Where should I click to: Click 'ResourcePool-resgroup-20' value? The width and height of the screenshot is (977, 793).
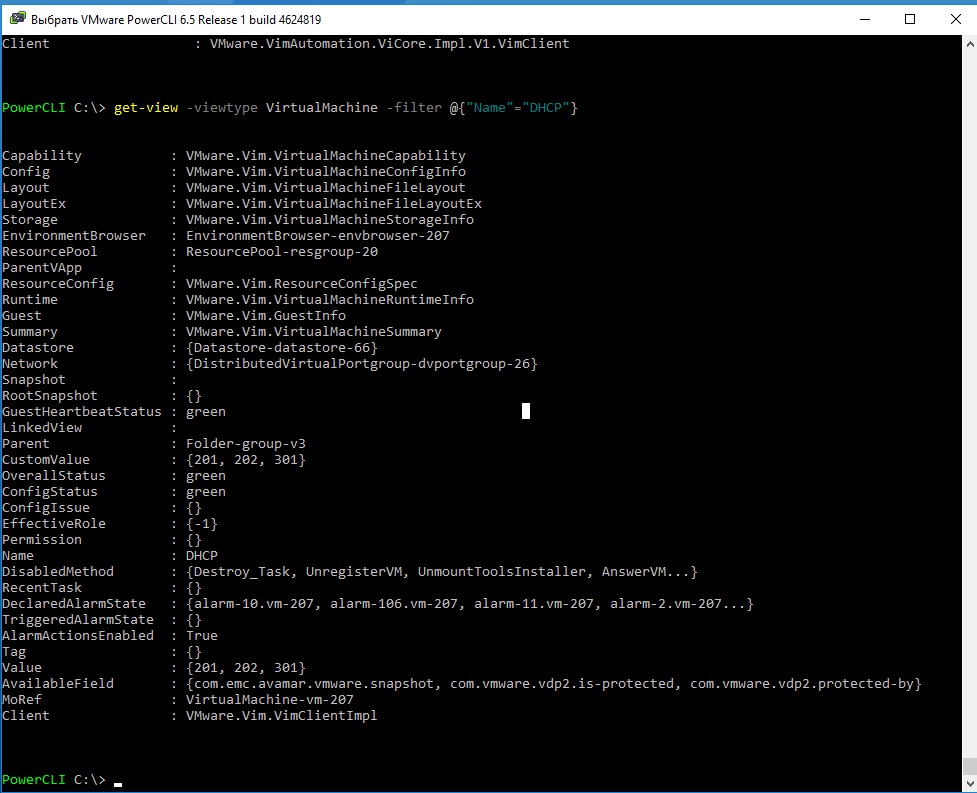[282, 252]
